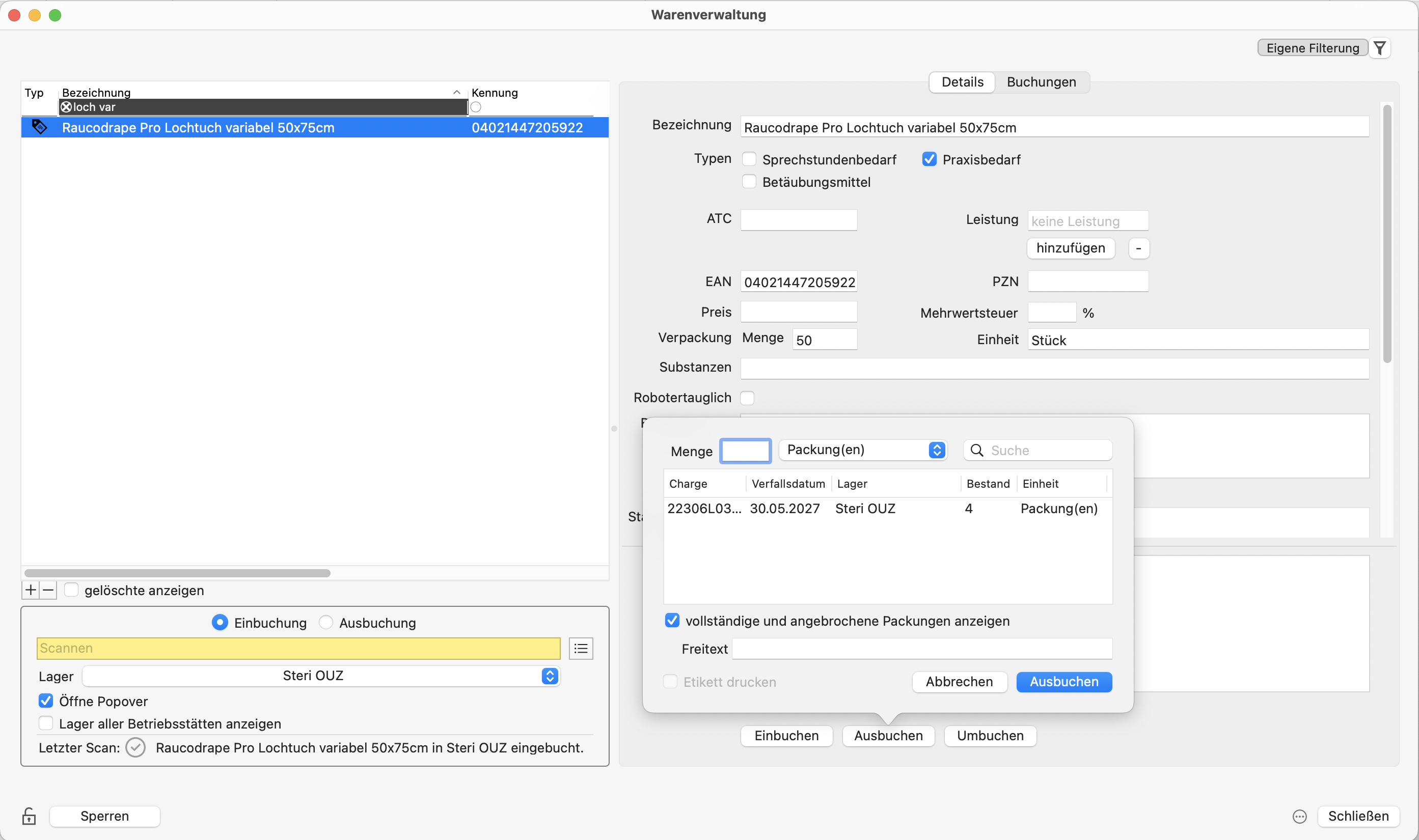This screenshot has width=1419, height=840.
Task: Select the Details tab
Action: tap(962, 82)
